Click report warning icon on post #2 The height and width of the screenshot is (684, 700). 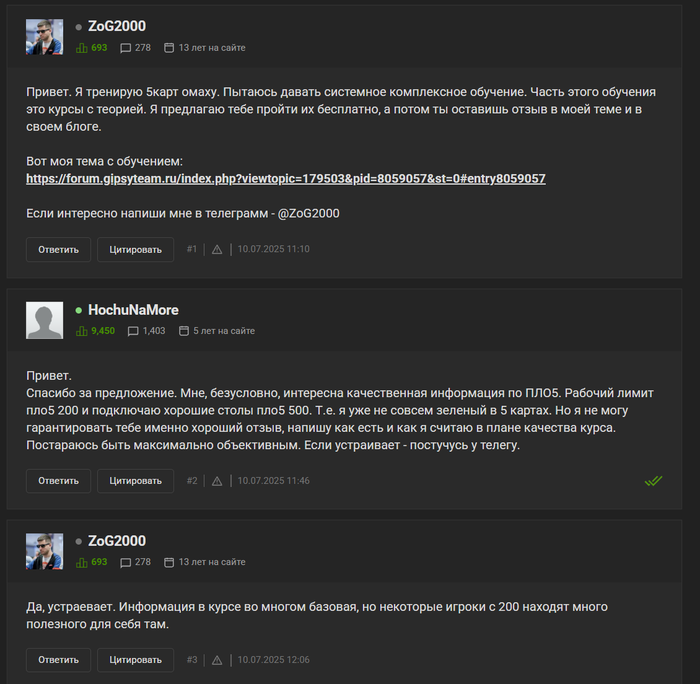click(x=217, y=481)
